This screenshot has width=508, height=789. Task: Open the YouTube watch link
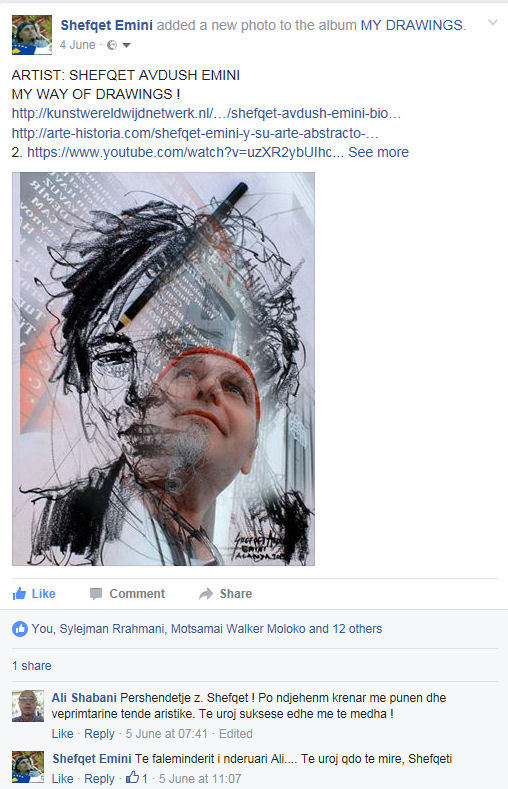coord(185,152)
